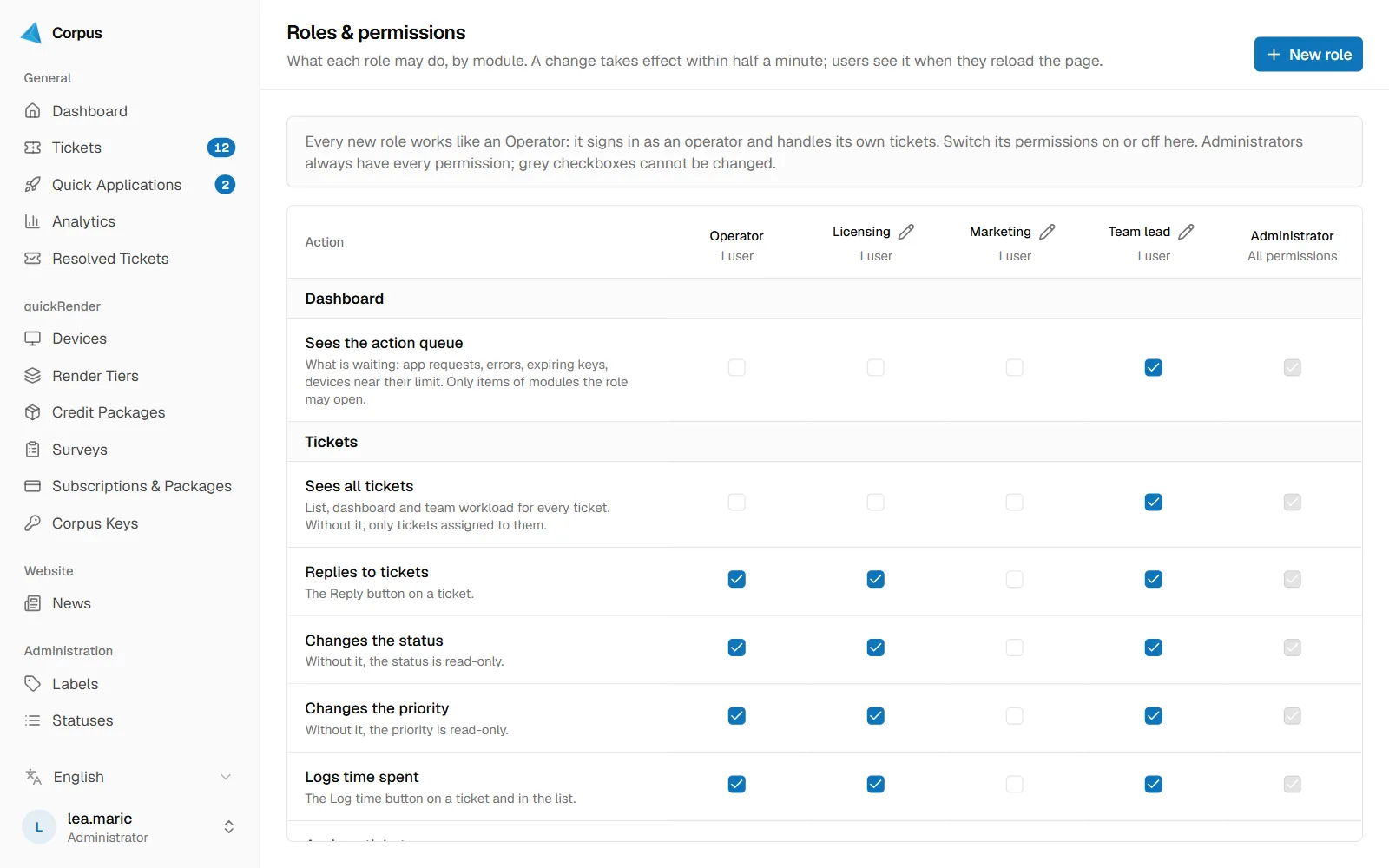Enable Sees all tickets for Licensing

point(876,503)
